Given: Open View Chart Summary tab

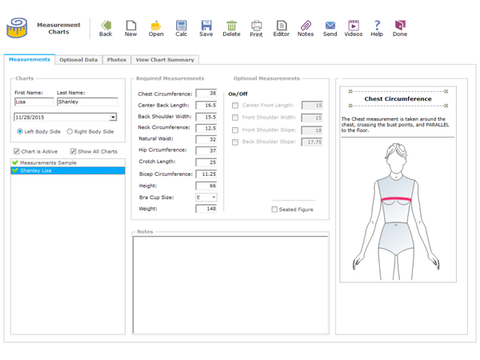Looking at the screenshot, I should click(165, 60).
